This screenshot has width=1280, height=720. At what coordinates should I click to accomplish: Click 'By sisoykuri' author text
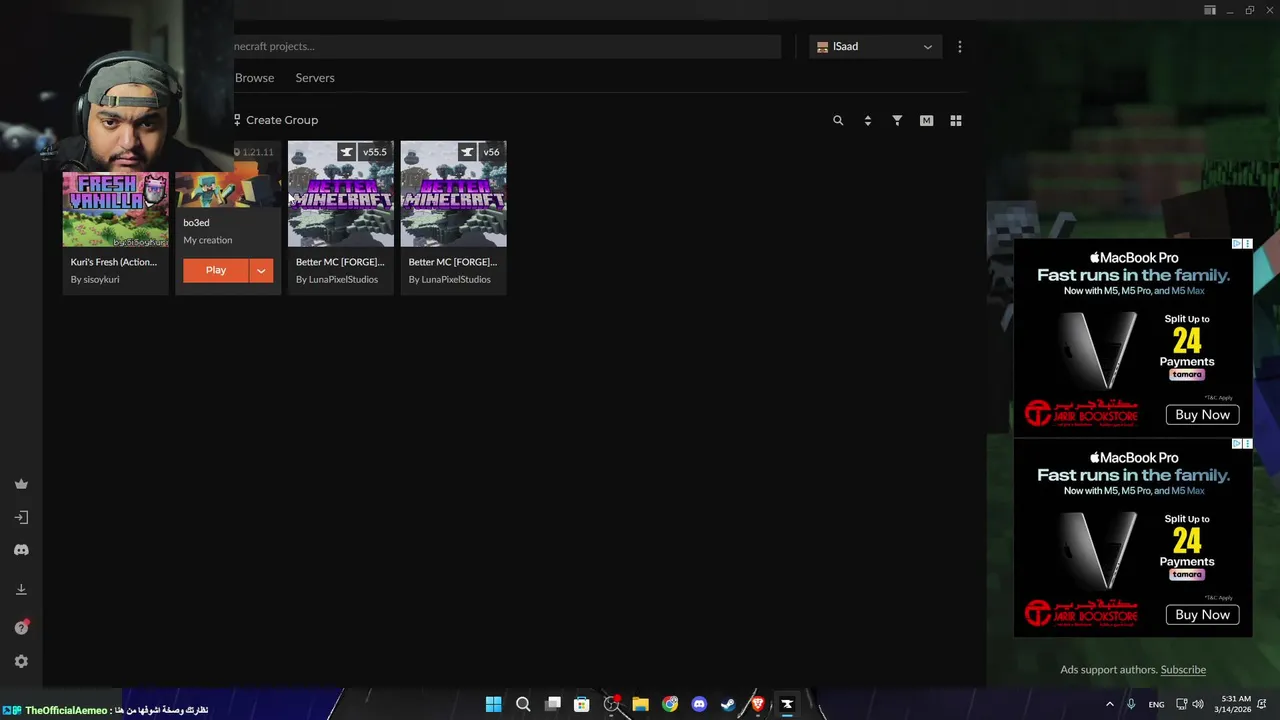pyautogui.click(x=95, y=279)
